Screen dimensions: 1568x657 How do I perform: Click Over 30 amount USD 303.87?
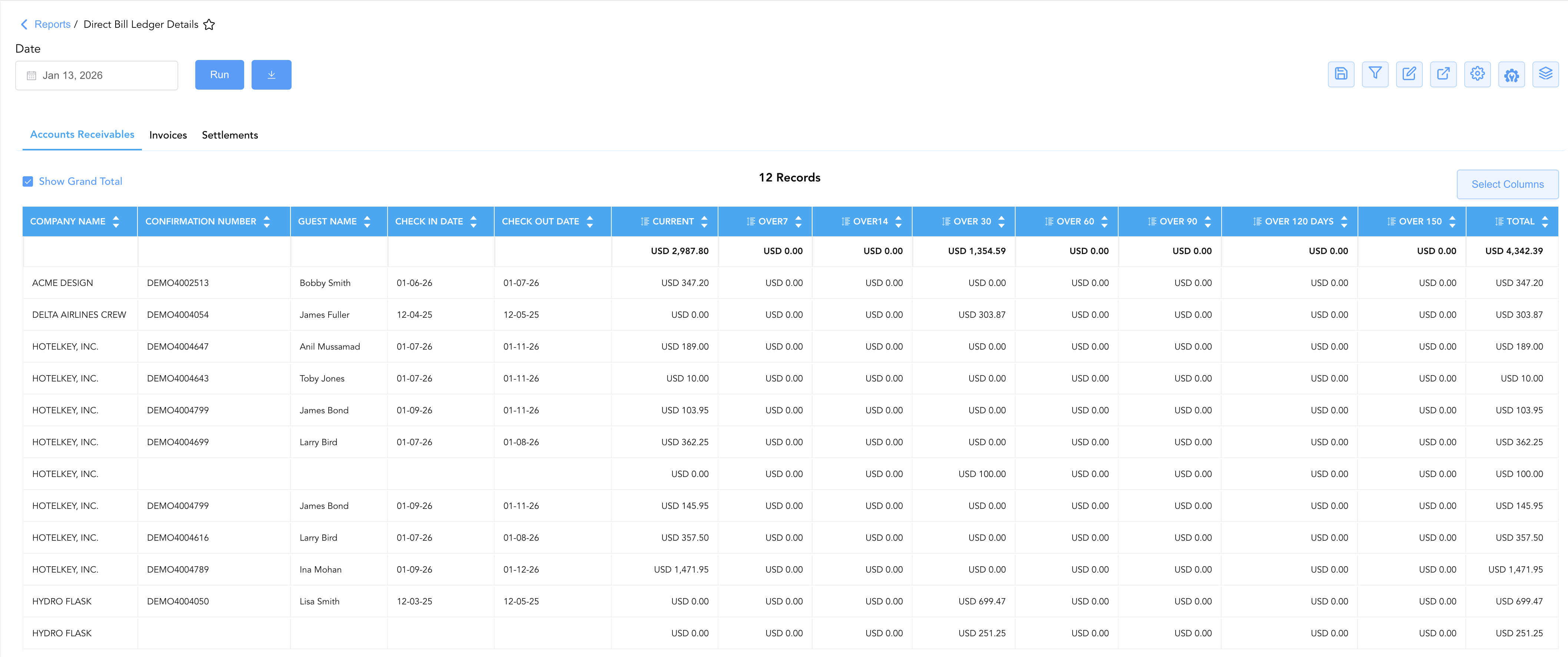pos(982,314)
